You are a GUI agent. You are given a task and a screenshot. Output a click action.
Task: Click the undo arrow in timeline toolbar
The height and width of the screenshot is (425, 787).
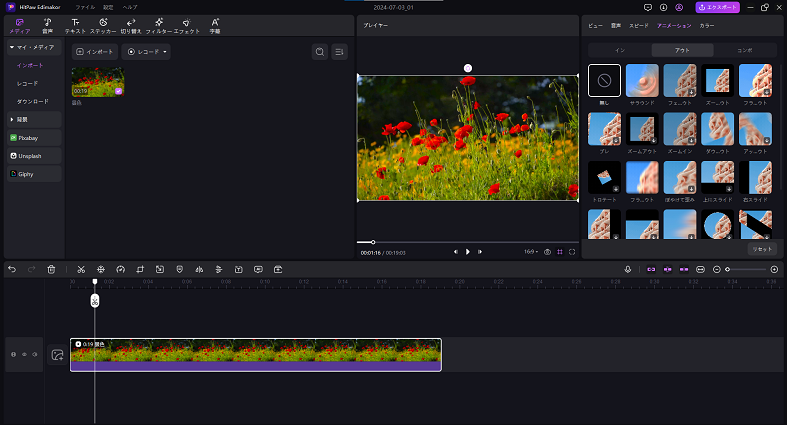(x=12, y=269)
